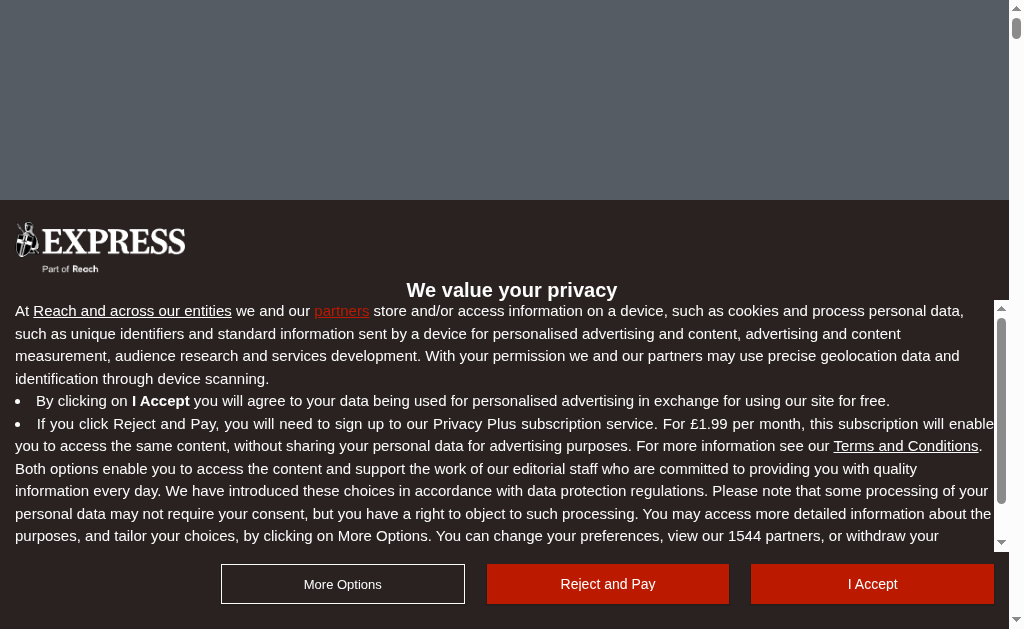Click the page scrollbar down arrow
1024x629 pixels.
1016,620
